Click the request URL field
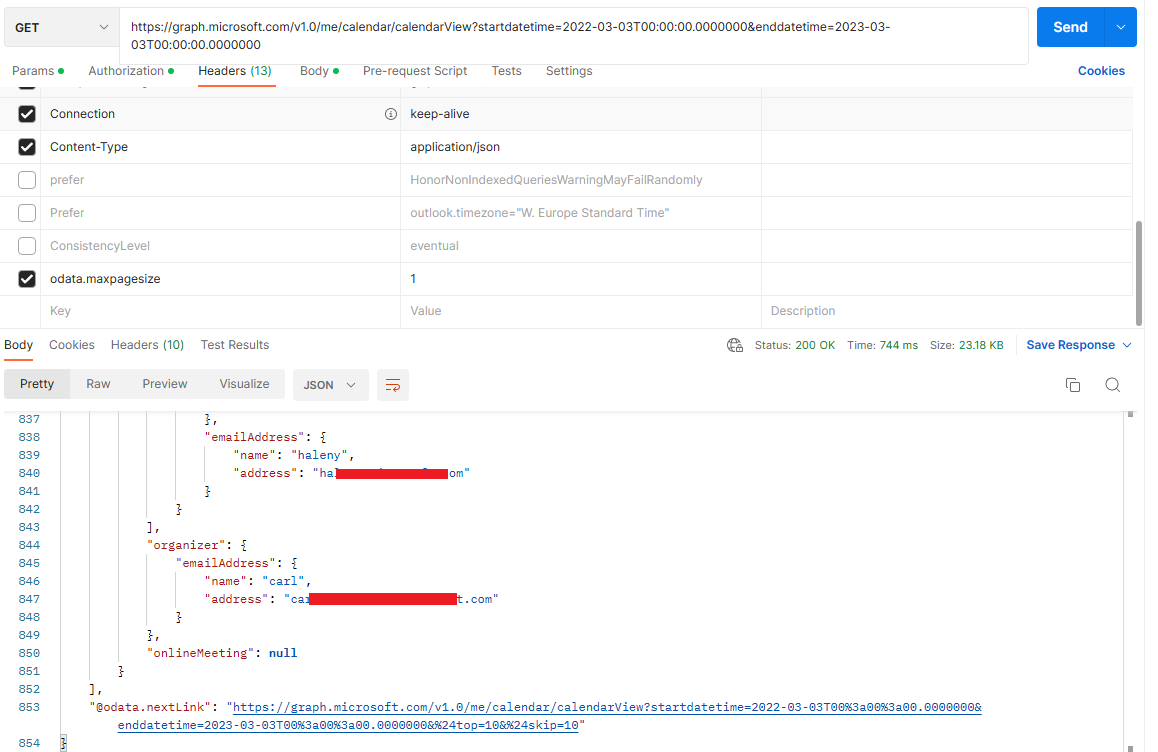The image size is (1158, 752). pyautogui.click(x=574, y=35)
